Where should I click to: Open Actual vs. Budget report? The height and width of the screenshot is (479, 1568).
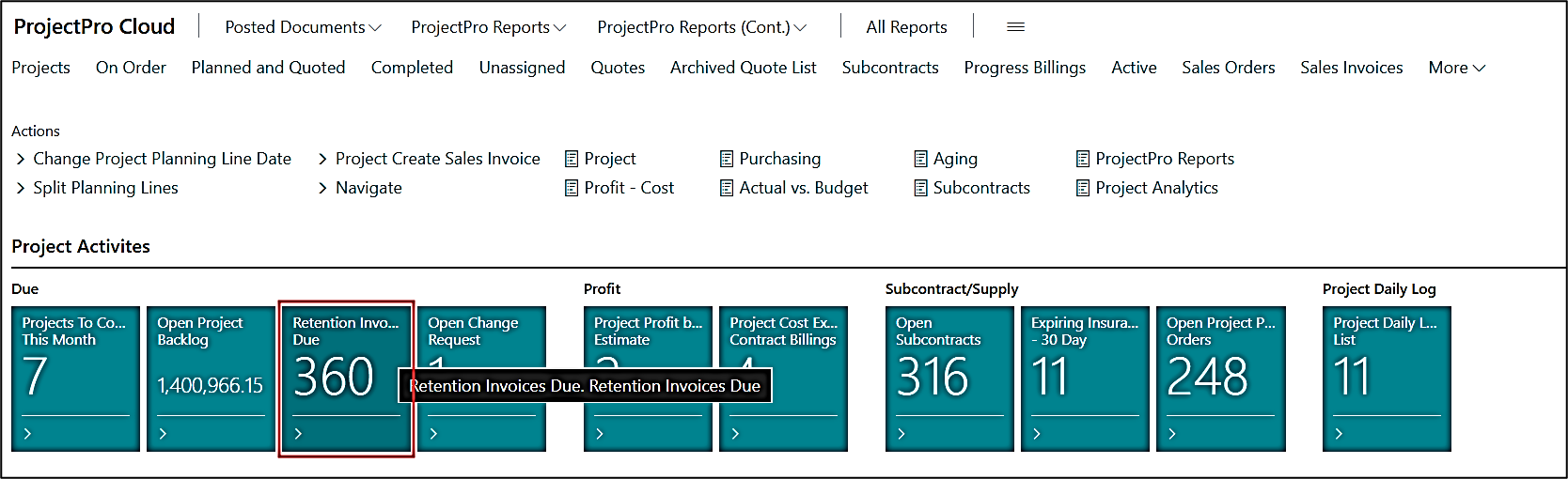[x=793, y=188]
